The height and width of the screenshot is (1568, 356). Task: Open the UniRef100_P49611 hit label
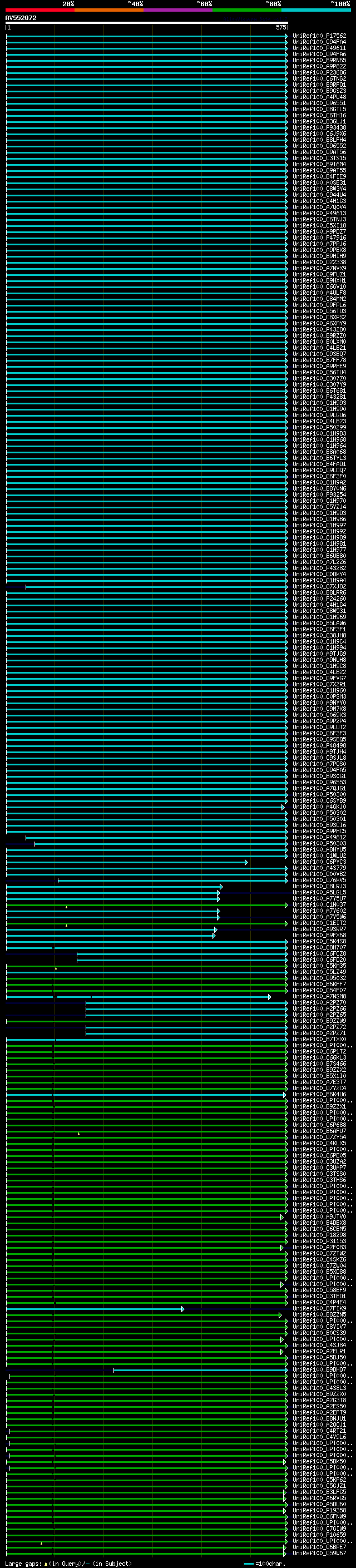coord(319,48)
